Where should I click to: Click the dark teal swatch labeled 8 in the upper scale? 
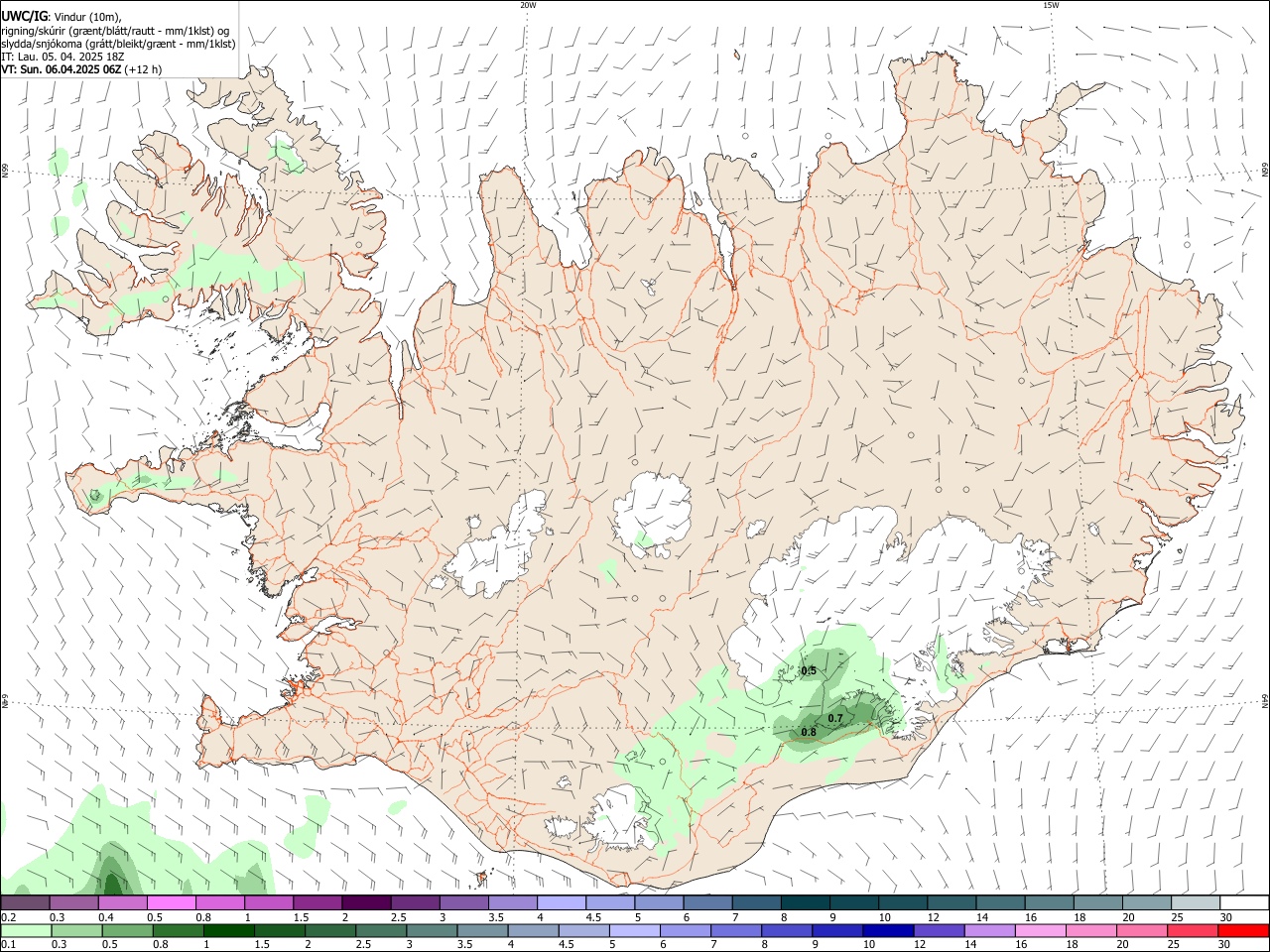tap(806, 903)
